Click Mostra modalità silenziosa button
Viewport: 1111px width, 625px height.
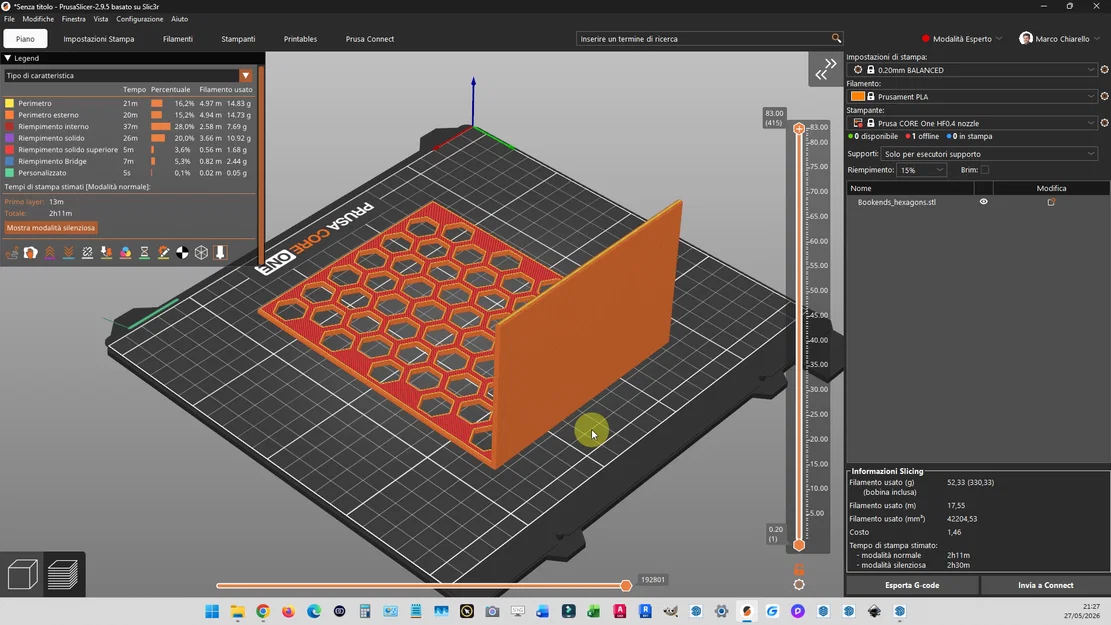click(50, 227)
